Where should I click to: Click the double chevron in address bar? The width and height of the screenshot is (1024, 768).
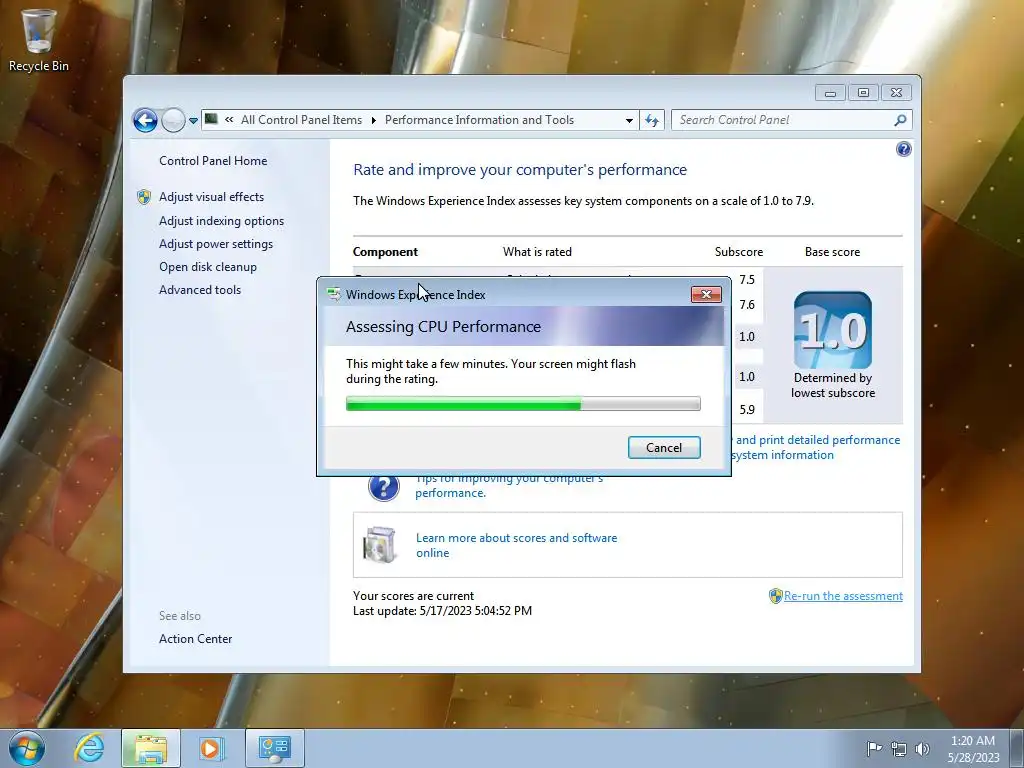pos(229,120)
